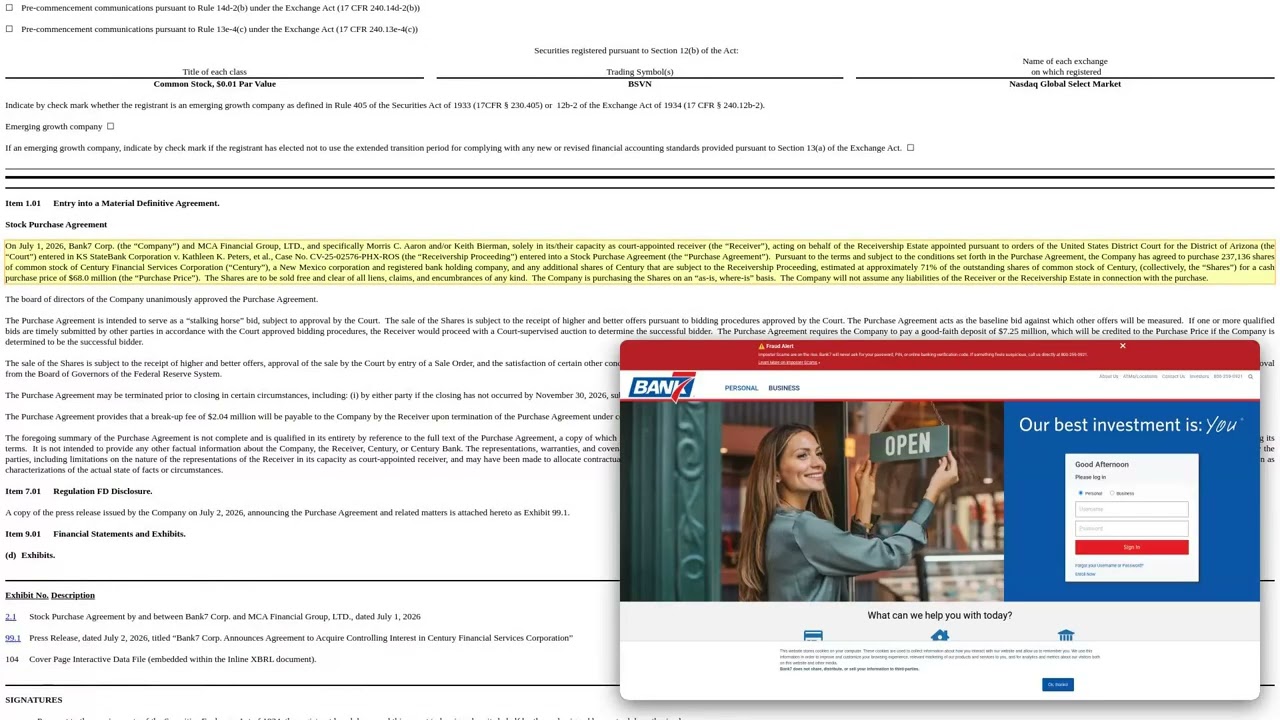Click 'Our best investment is: You' headline

(x=1131, y=425)
